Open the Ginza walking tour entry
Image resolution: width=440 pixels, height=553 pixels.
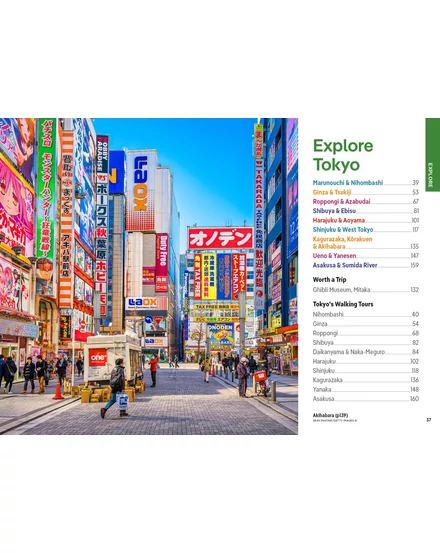(x=366, y=324)
